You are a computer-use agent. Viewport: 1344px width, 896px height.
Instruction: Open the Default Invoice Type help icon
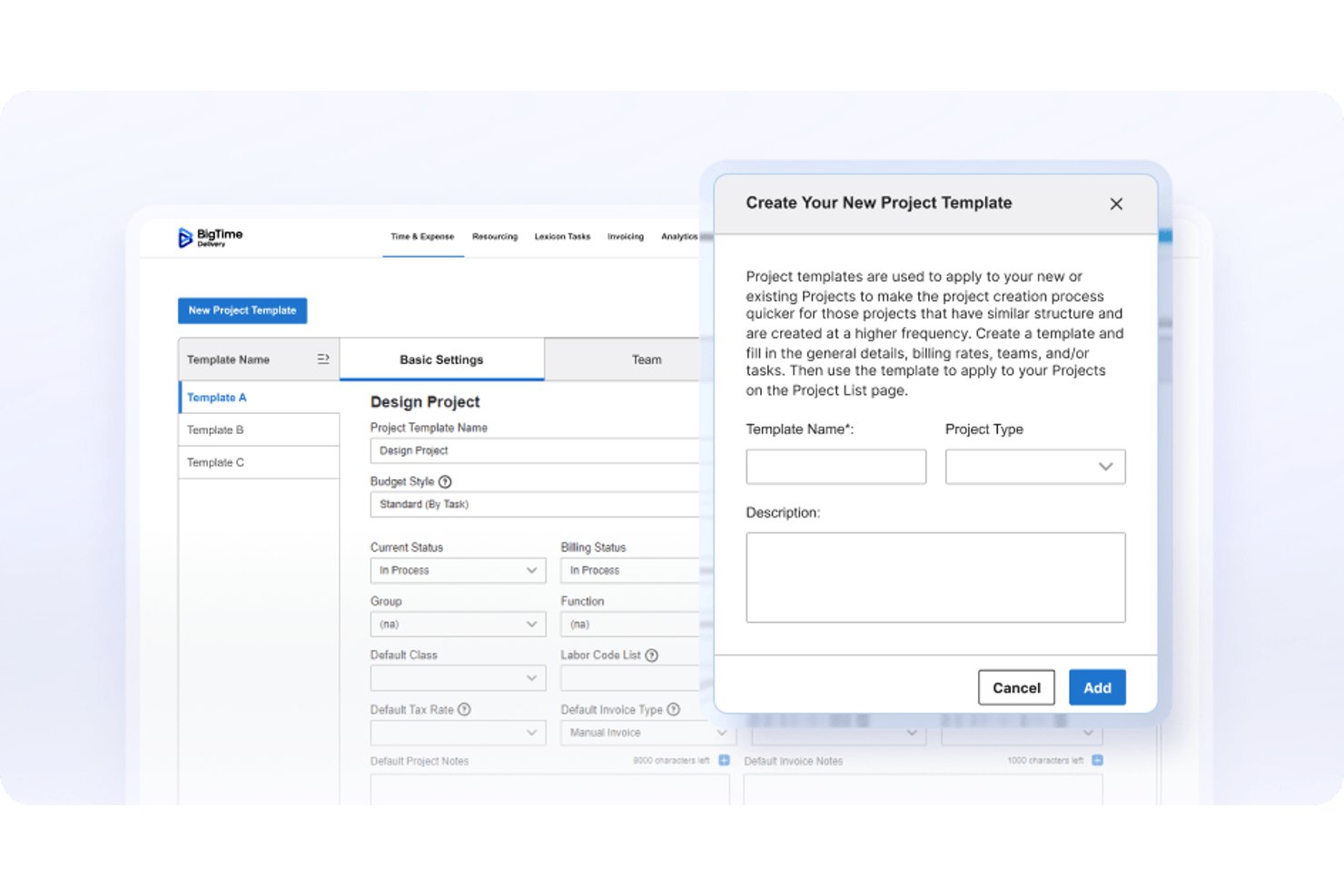(x=673, y=710)
